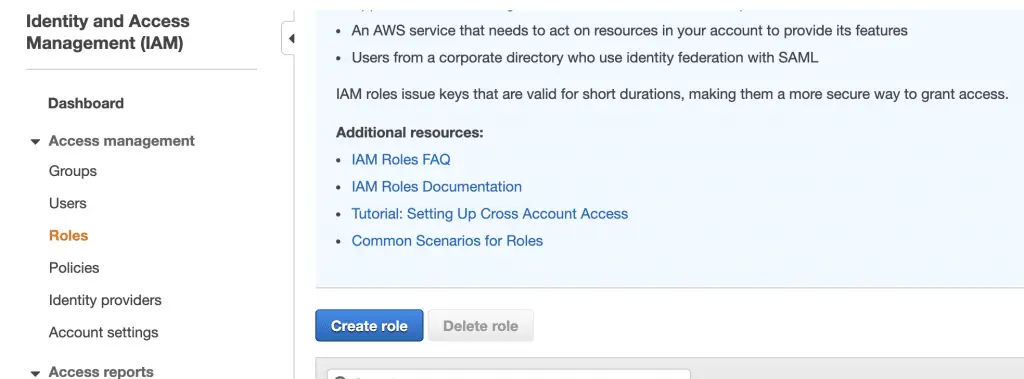The image size is (1024, 379).
Task: Open Common Scenarios for Roles link
Action: (x=447, y=240)
